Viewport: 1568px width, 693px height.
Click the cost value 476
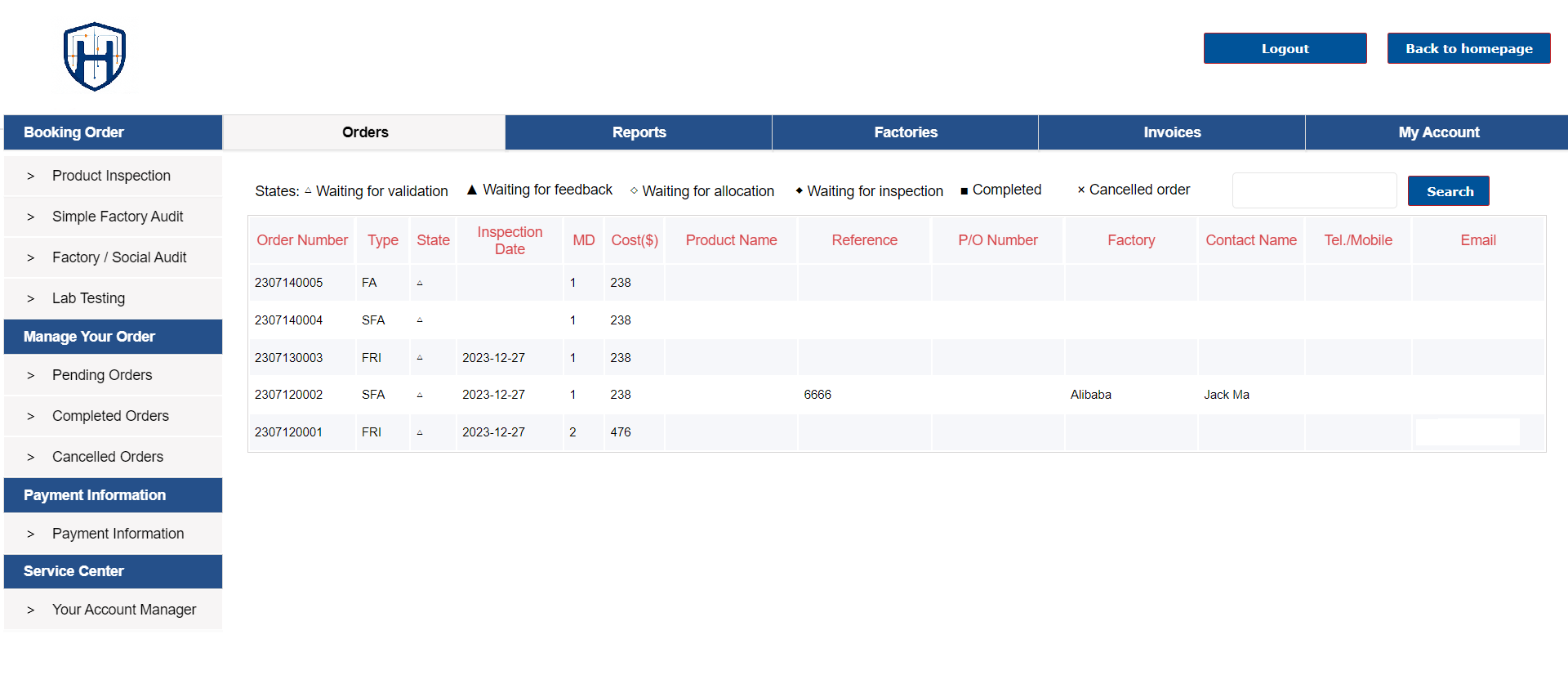(x=621, y=432)
